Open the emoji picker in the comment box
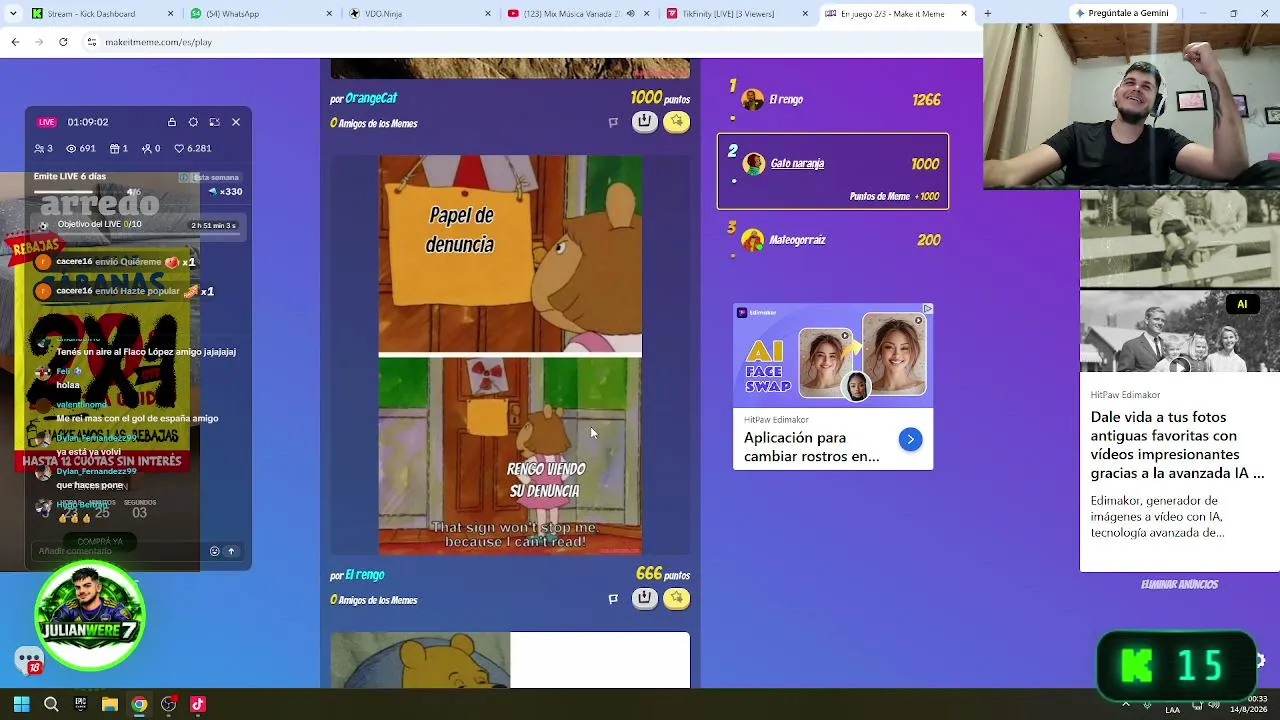The width and height of the screenshot is (1280, 720). point(214,551)
